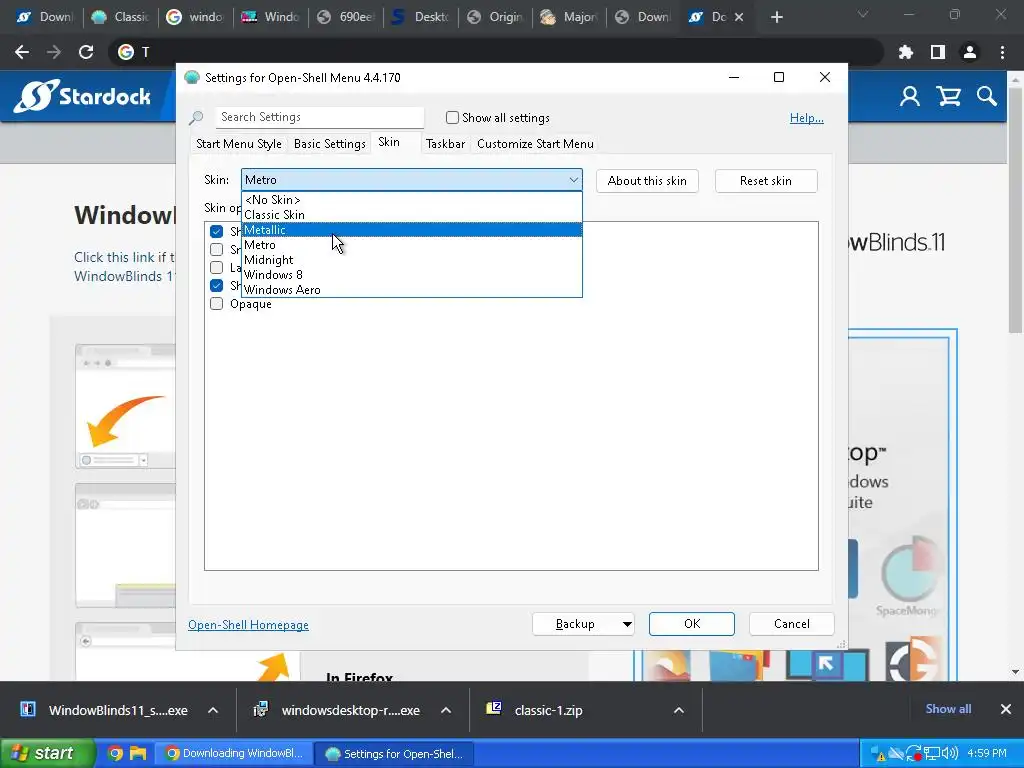The image size is (1024, 768).
Task: Click the WindowBlinds11 download file icon
Action: click(x=28, y=709)
